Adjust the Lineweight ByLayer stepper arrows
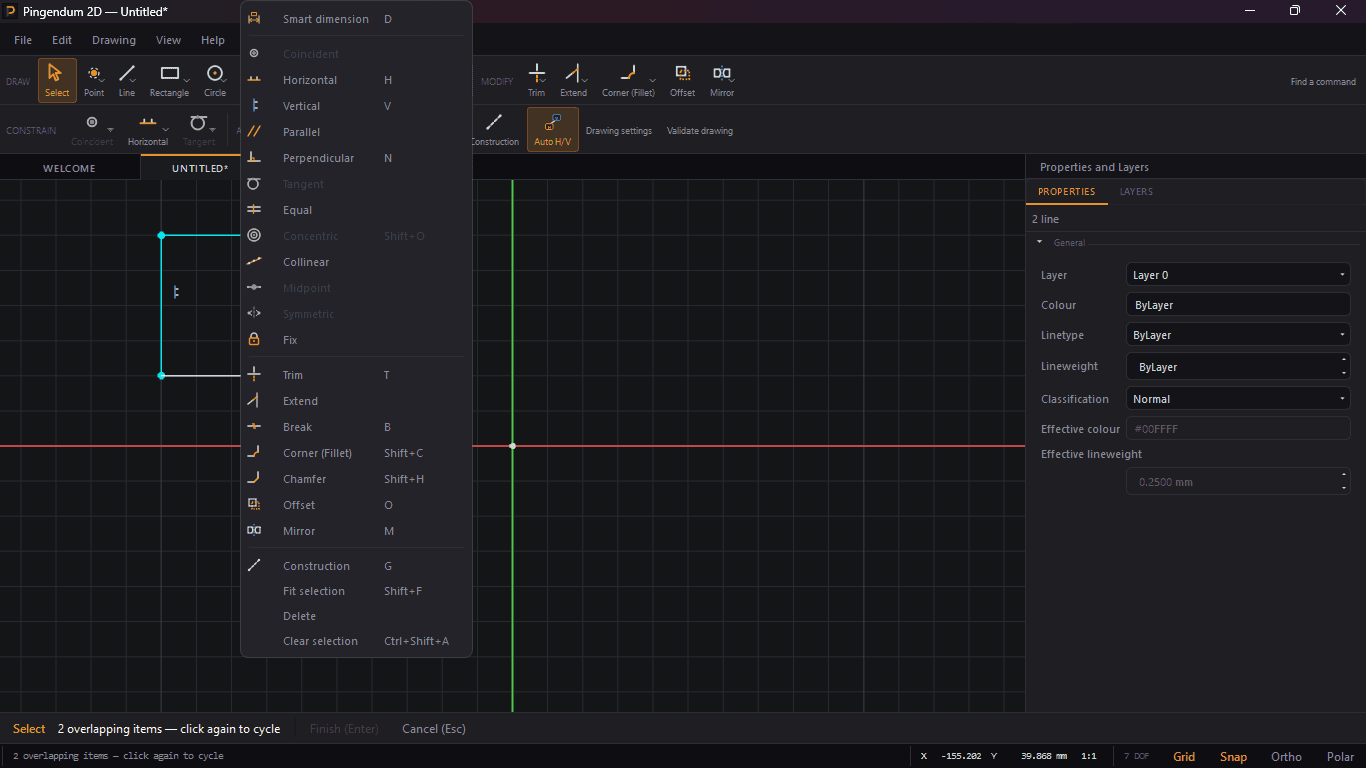The width and height of the screenshot is (1366, 768). pos(1343,366)
